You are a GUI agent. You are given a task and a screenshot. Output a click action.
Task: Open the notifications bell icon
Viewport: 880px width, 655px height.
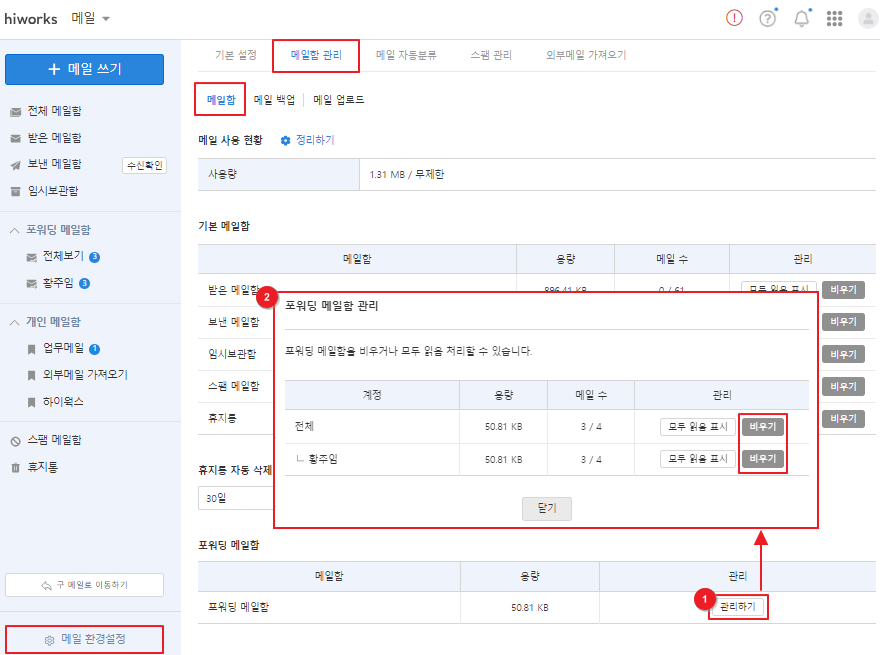801,19
